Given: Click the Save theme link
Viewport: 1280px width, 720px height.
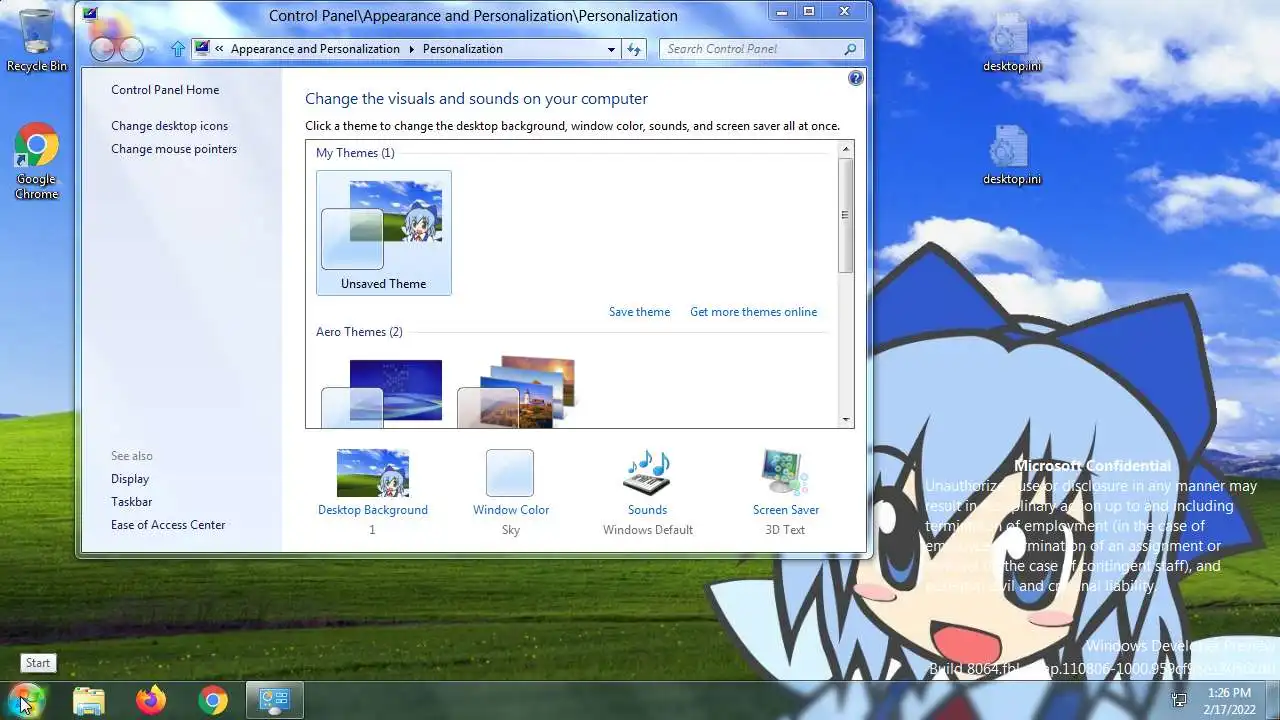Looking at the screenshot, I should (639, 311).
